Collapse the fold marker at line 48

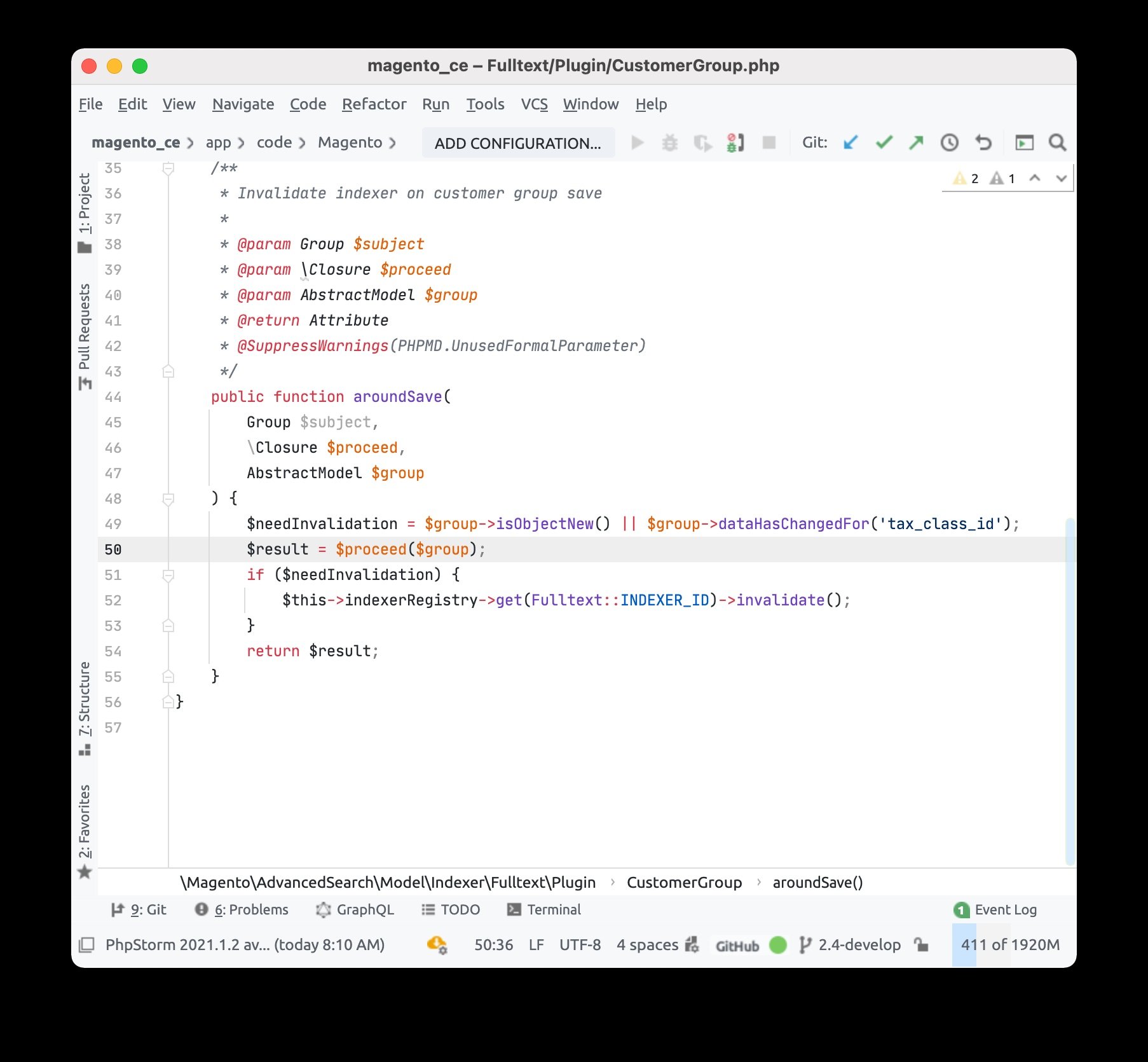168,499
